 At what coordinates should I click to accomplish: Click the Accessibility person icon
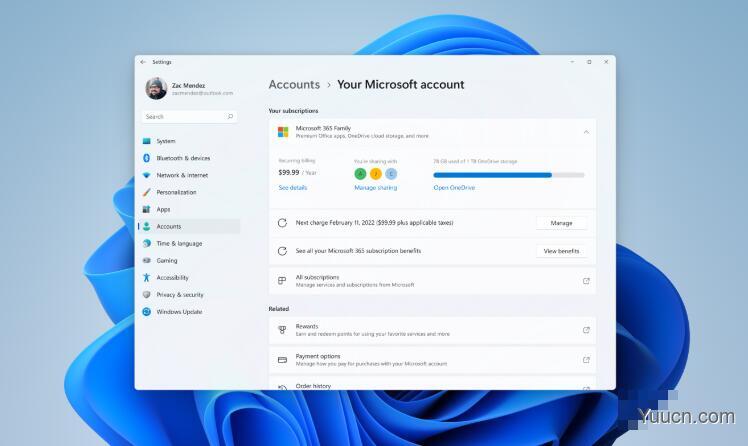point(146,278)
